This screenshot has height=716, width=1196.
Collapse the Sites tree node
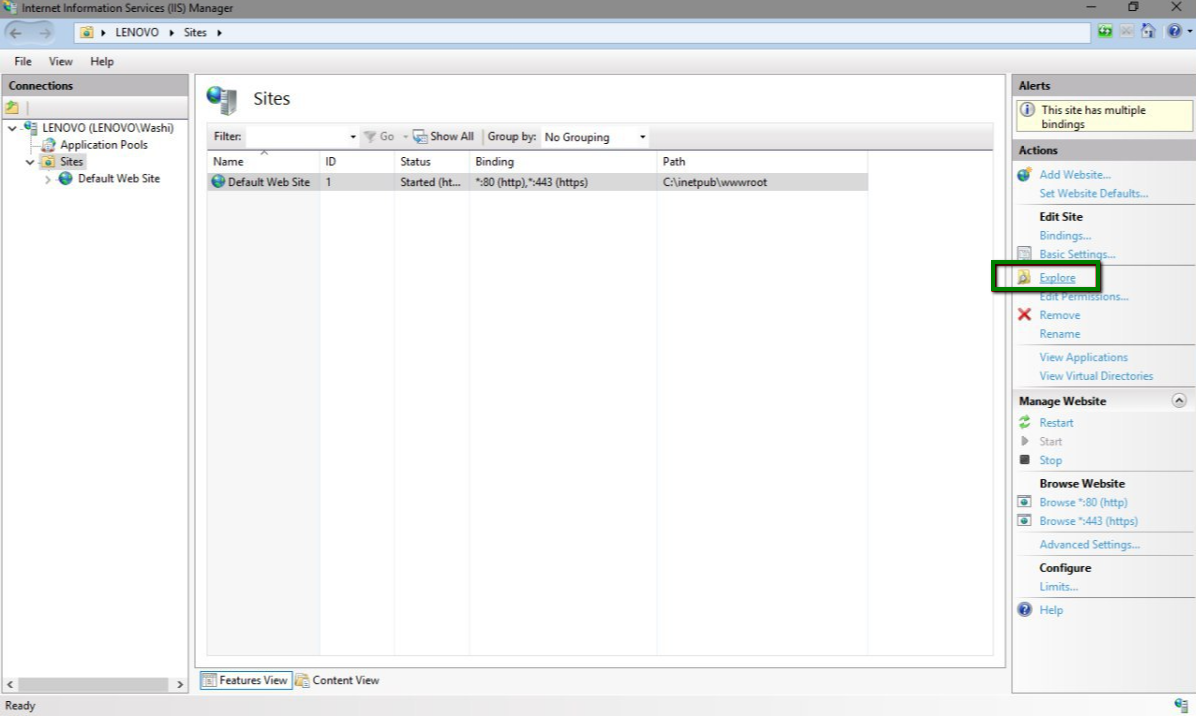click(x=30, y=162)
